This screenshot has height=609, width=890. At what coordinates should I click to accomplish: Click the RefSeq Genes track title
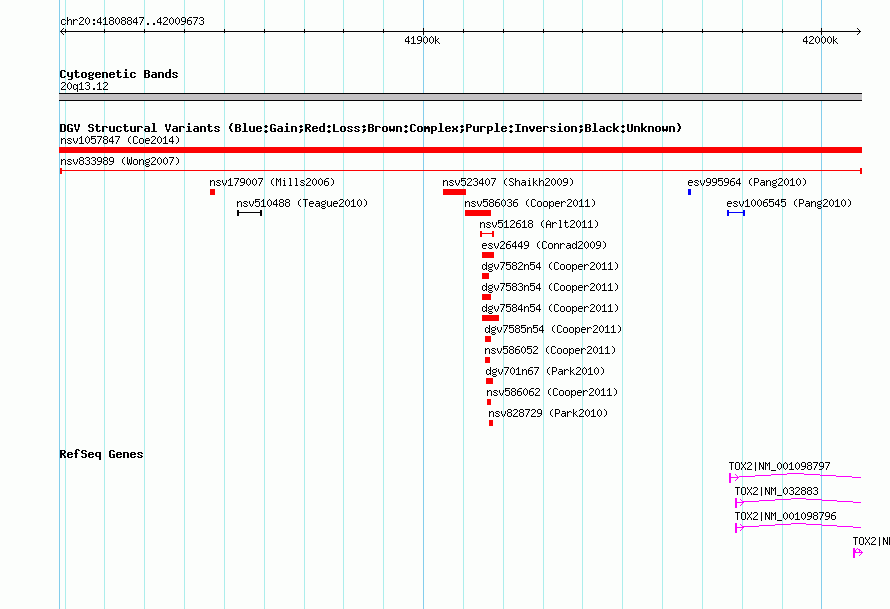(x=101, y=454)
